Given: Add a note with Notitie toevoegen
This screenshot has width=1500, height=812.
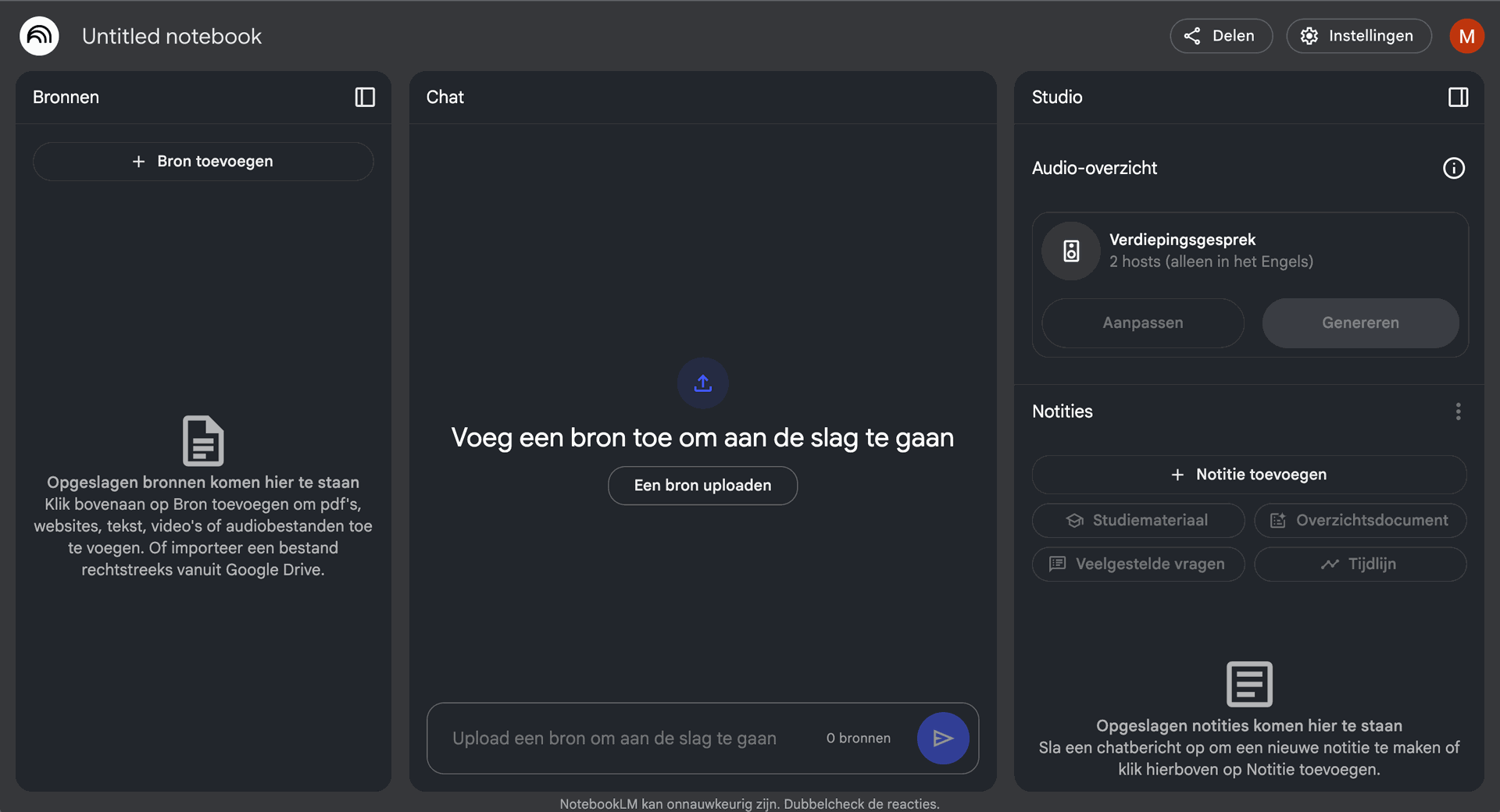Looking at the screenshot, I should pyautogui.click(x=1248, y=475).
